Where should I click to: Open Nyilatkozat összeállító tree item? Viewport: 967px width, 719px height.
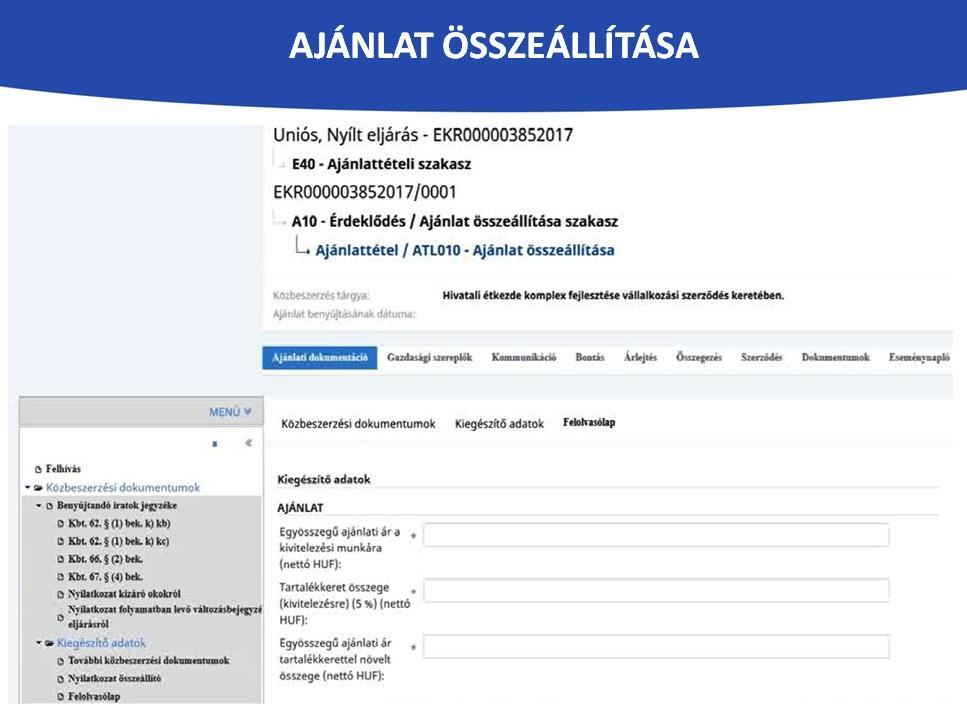[x=114, y=679]
